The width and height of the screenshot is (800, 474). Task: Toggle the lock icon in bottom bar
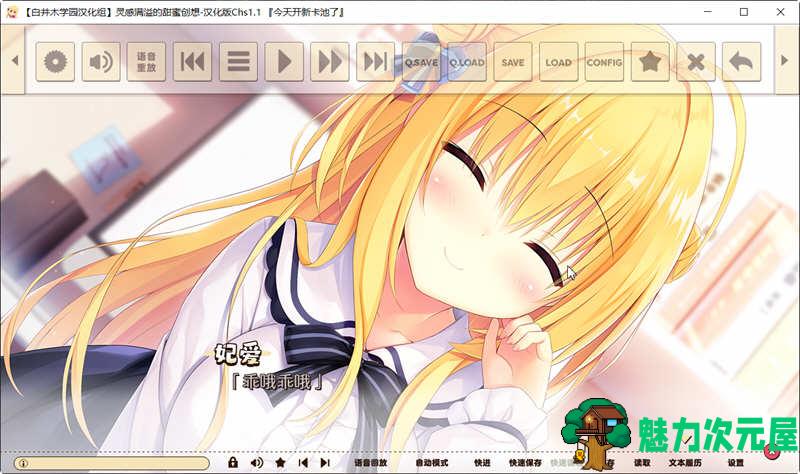(233, 462)
